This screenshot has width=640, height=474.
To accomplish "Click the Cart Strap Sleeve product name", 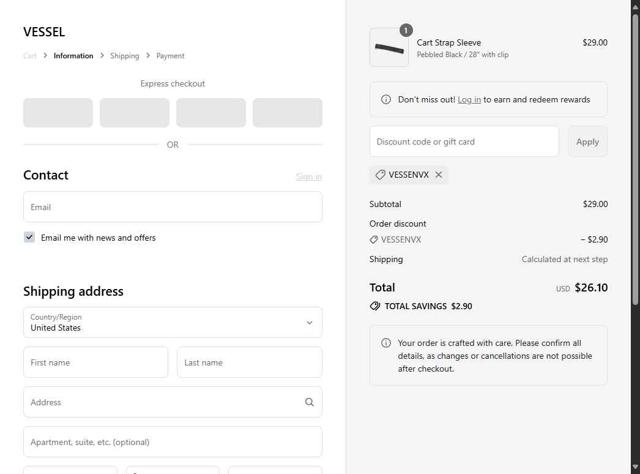I will [x=449, y=42].
